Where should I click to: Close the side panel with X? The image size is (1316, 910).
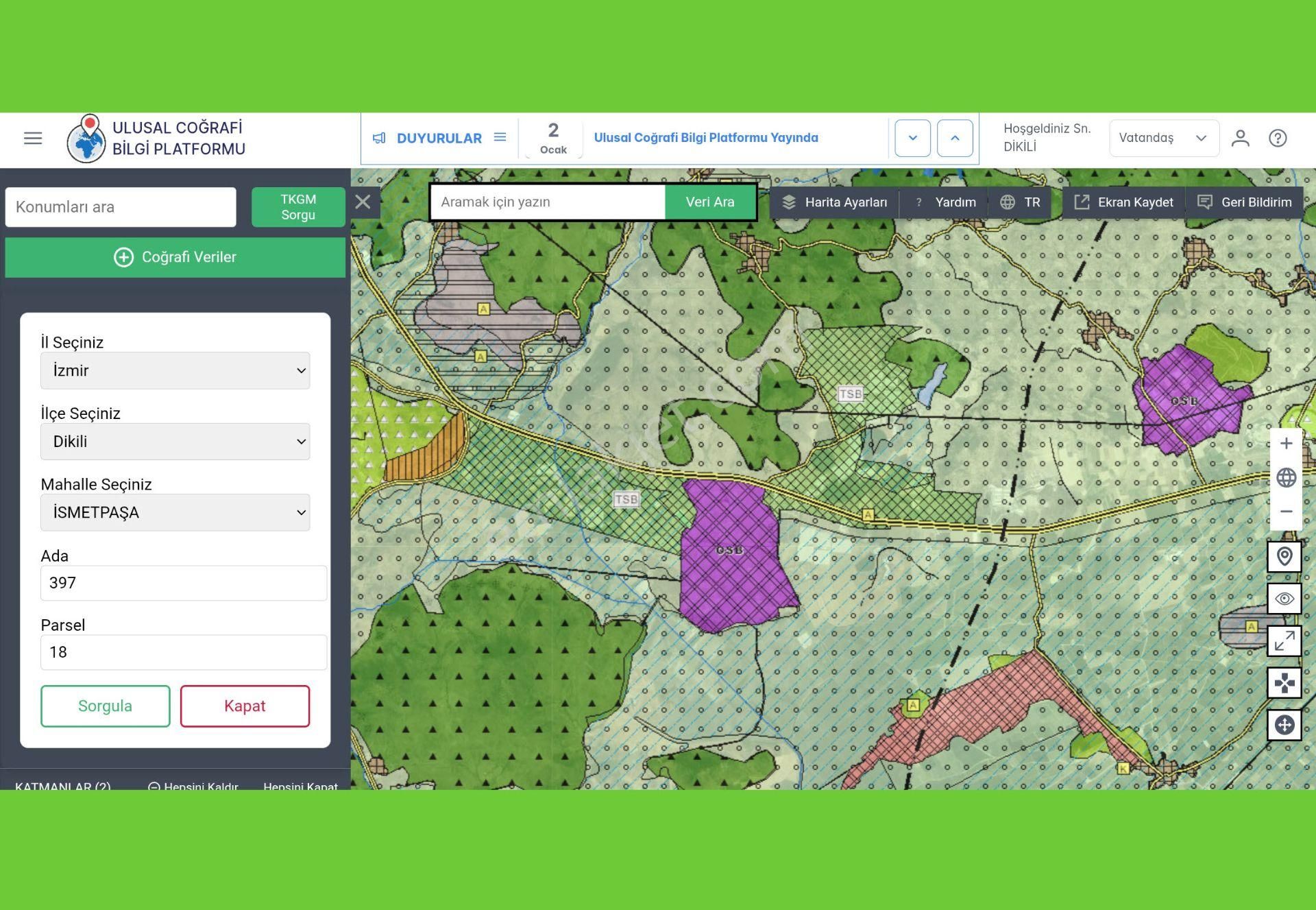363,202
